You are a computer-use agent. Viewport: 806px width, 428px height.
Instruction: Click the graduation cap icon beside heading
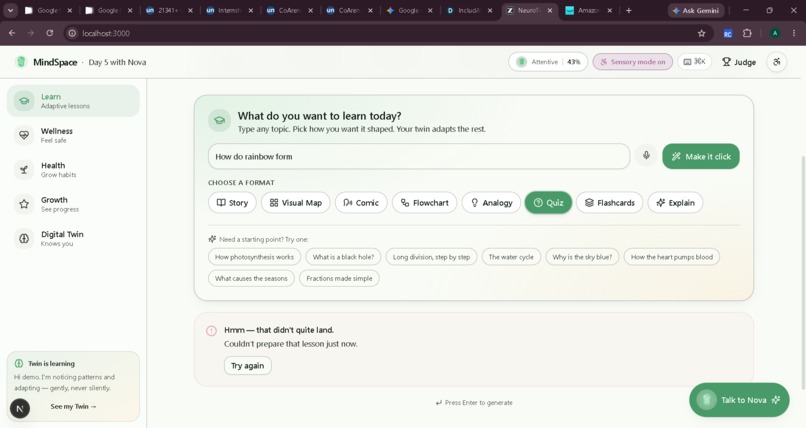(x=219, y=120)
